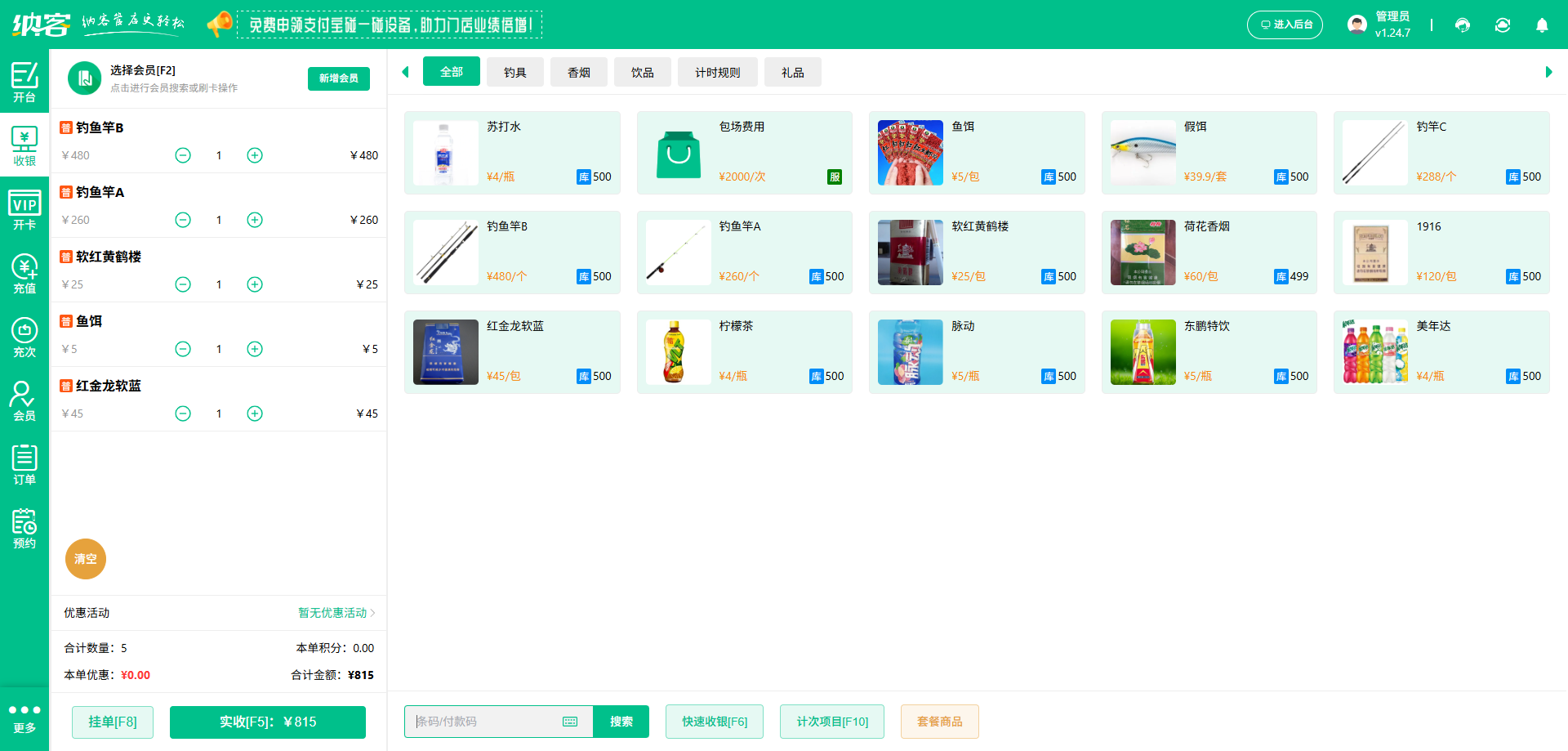
Task: Click the 实收[F5] ¥815 button
Action: (268, 722)
